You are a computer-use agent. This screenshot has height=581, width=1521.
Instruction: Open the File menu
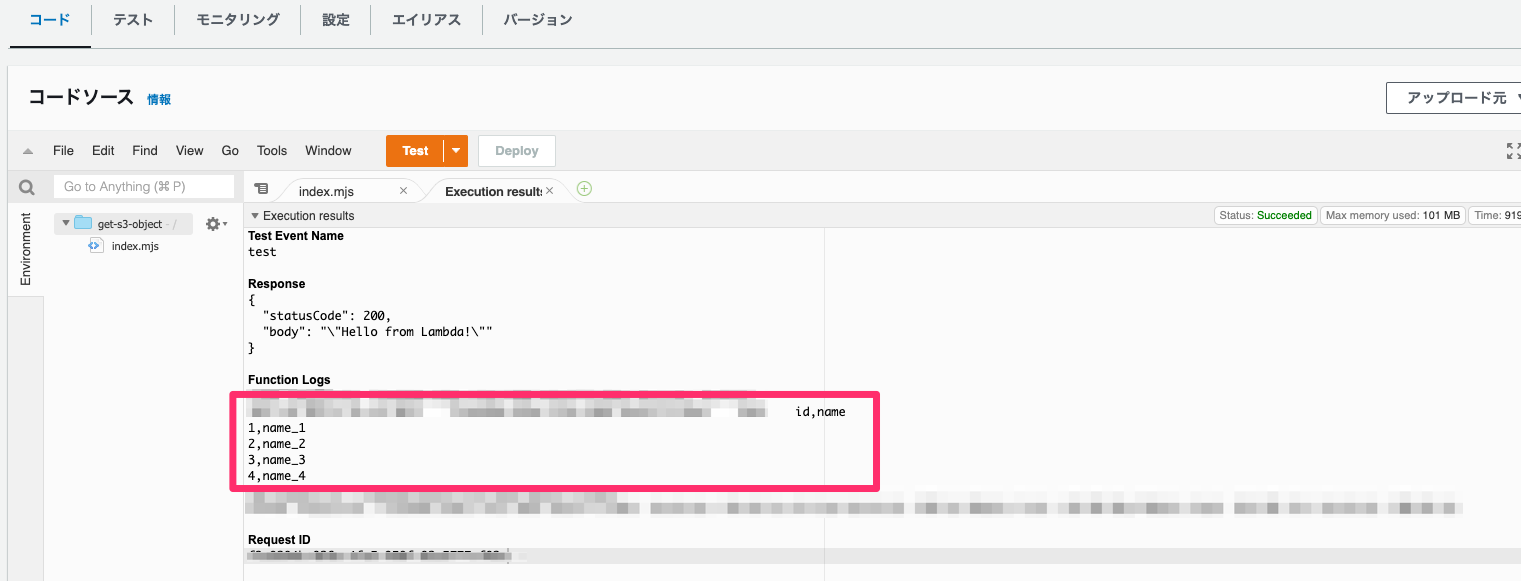pyautogui.click(x=63, y=151)
